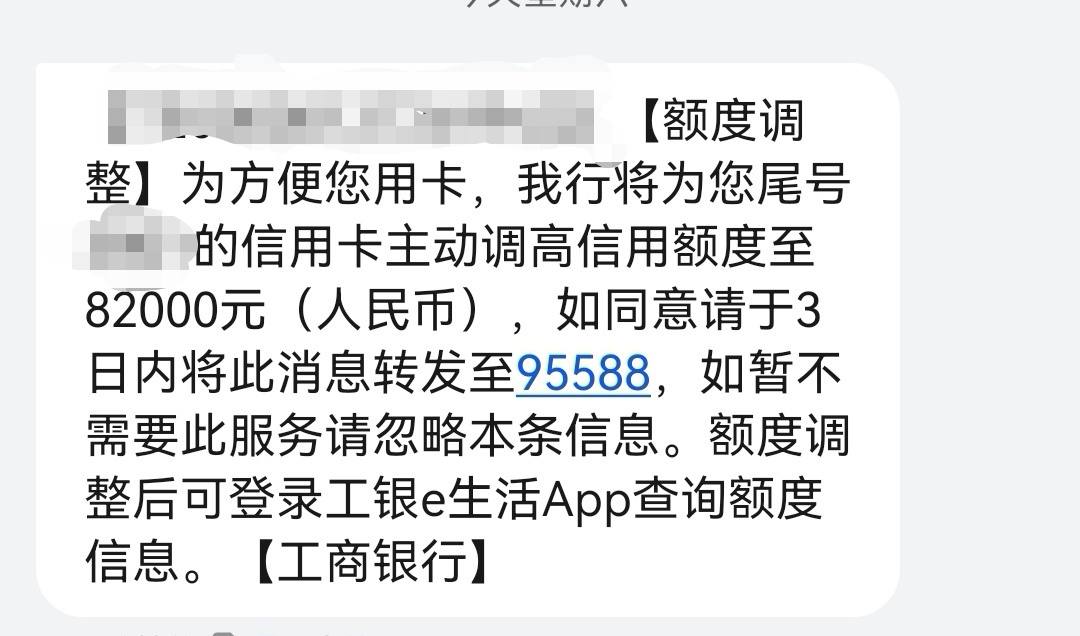Image resolution: width=1080 pixels, height=636 pixels.
Task: Tap the 主动调高信用额度 phrase
Action: [575, 247]
